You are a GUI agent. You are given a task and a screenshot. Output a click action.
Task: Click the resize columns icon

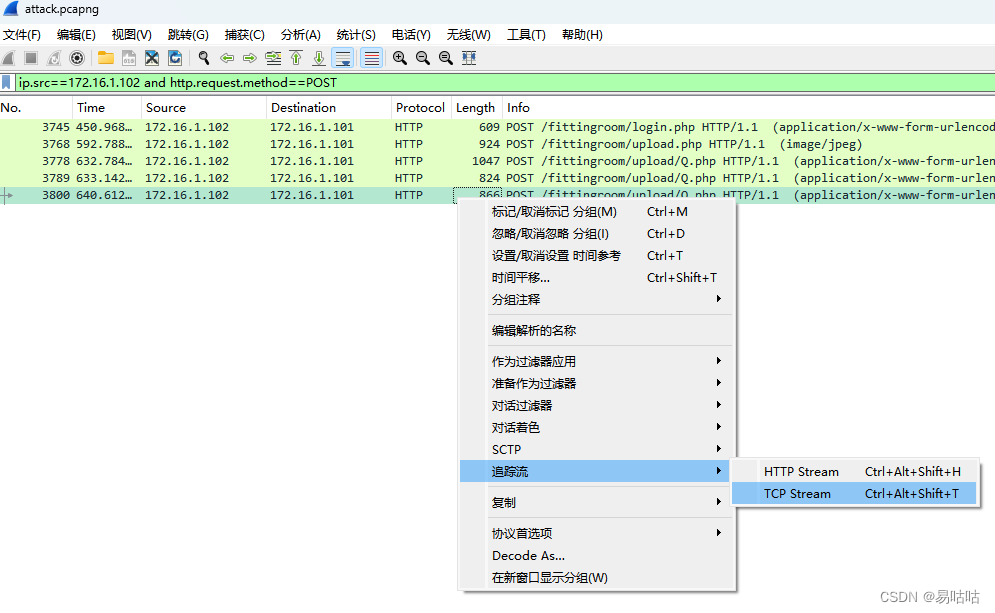469,57
